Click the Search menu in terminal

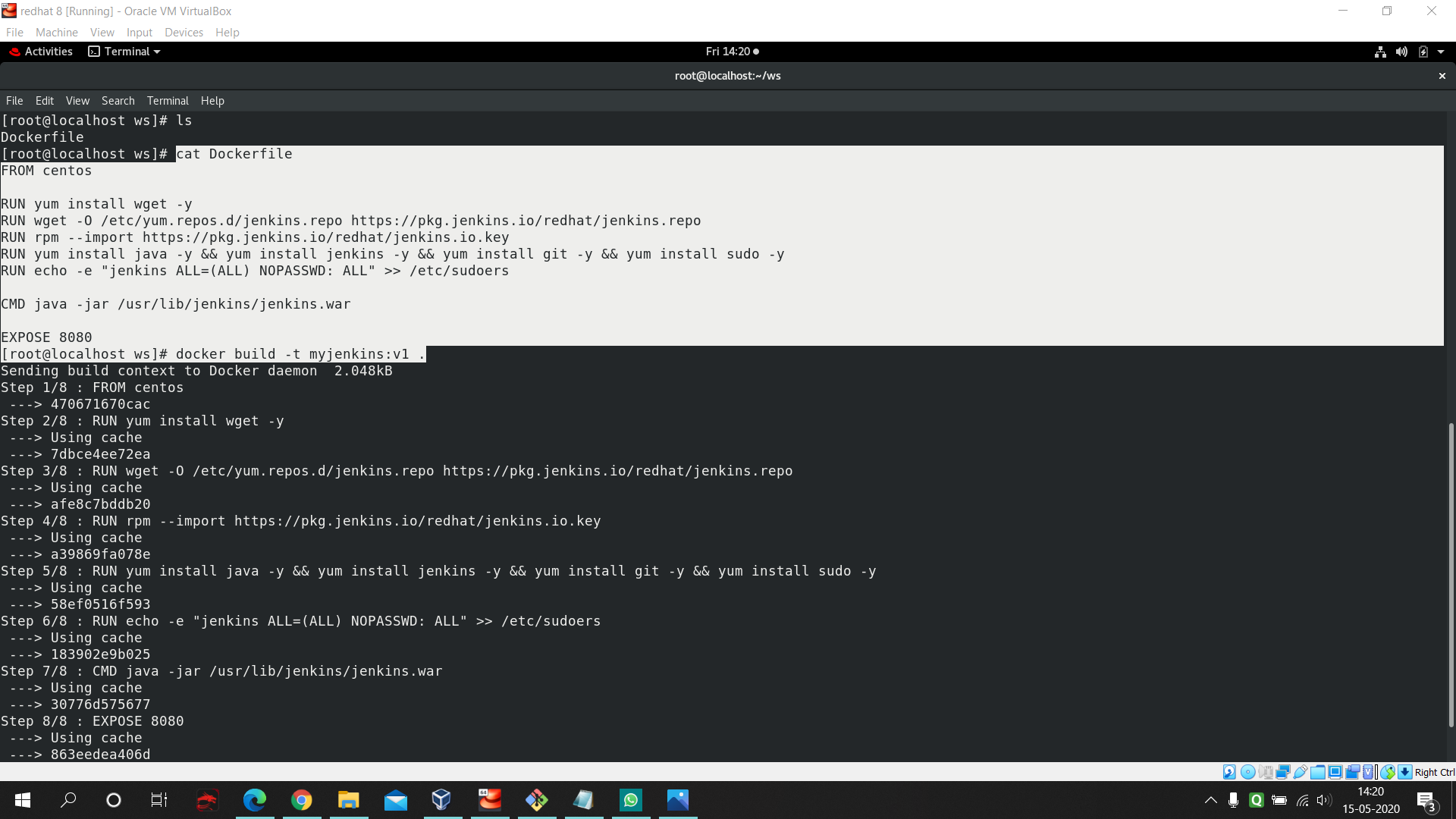point(118,100)
